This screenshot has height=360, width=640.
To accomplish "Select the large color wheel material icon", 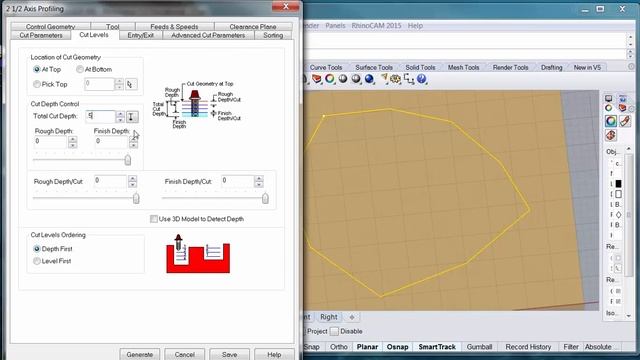I will point(611,121).
